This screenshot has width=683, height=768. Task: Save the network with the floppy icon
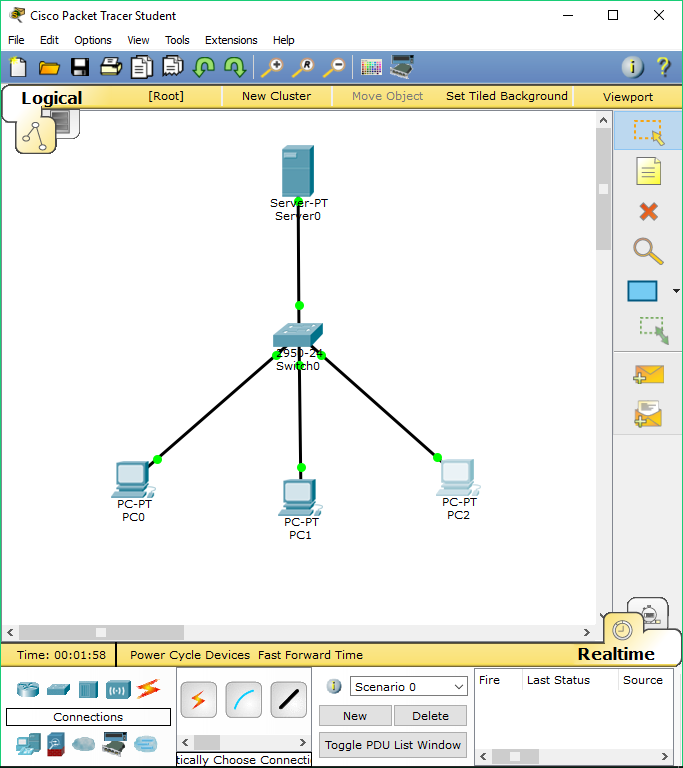coord(80,67)
